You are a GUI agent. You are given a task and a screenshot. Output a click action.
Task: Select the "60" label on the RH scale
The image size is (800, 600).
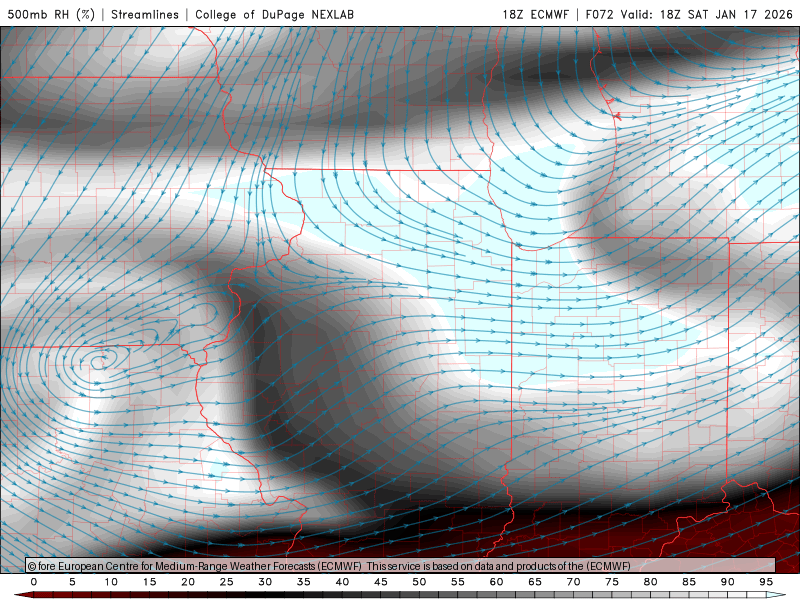pos(496,582)
